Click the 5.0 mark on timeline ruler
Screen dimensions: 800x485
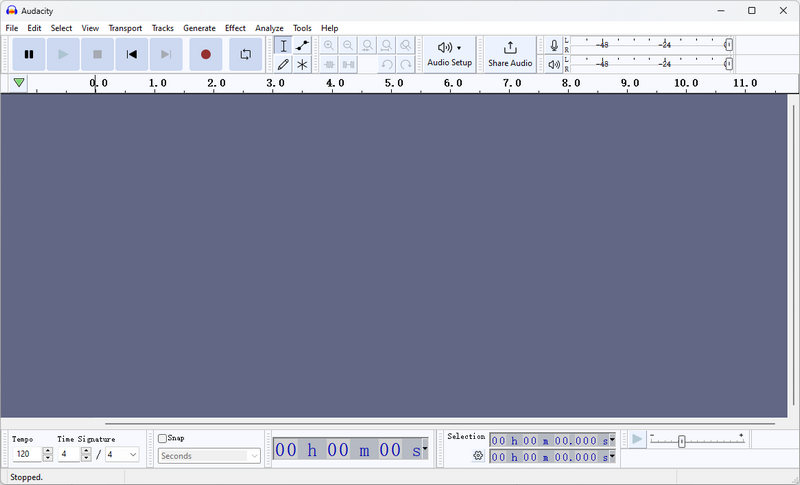coord(394,83)
